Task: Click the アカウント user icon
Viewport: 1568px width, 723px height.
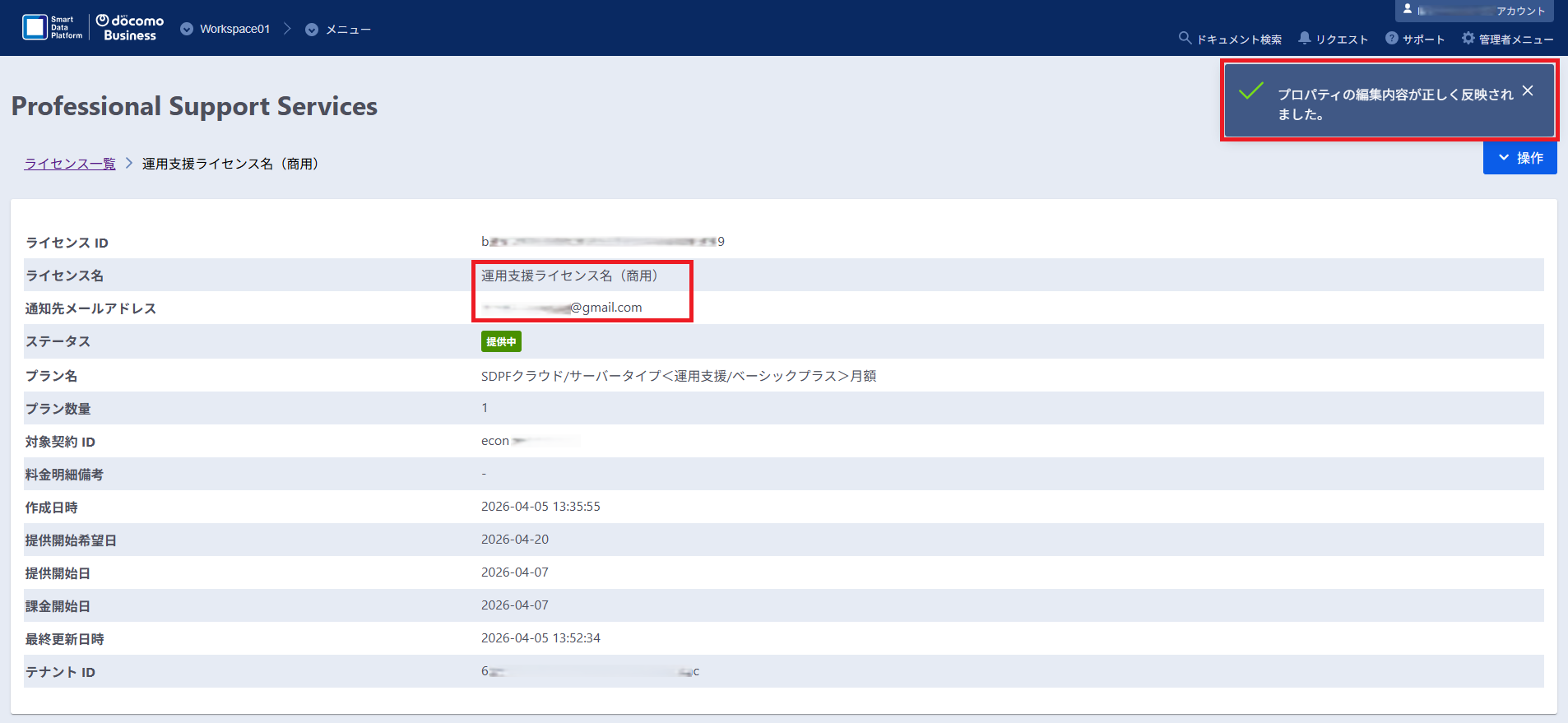Action: pyautogui.click(x=1408, y=9)
